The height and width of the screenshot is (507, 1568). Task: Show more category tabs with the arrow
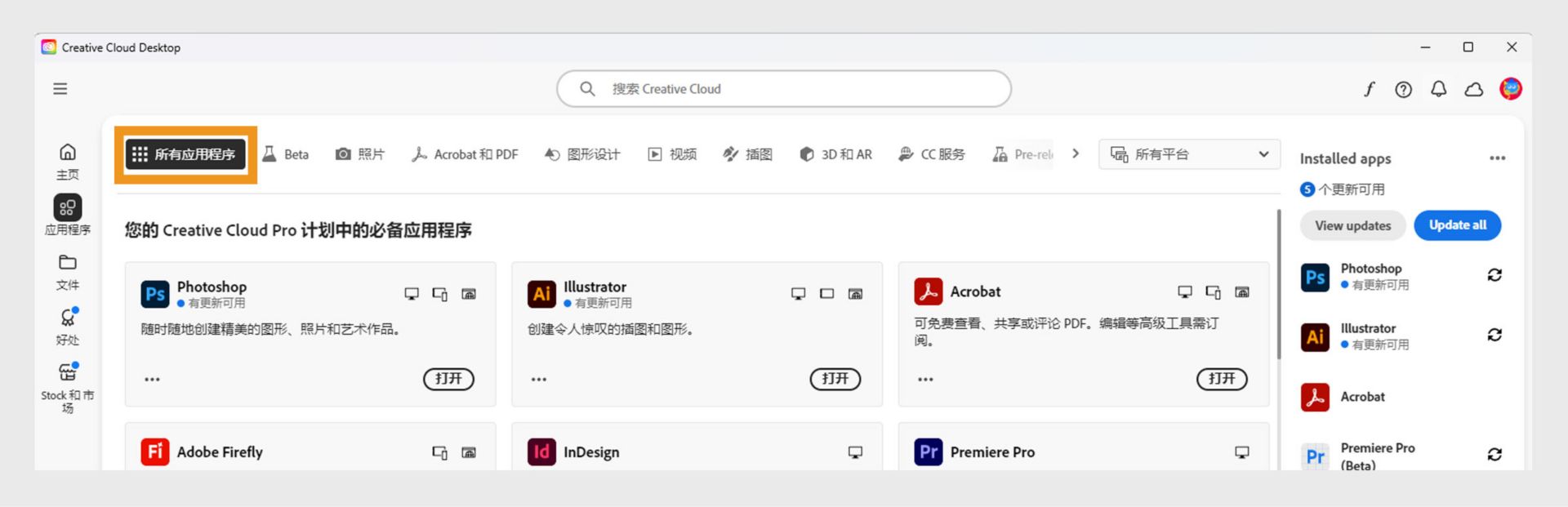coord(1076,153)
